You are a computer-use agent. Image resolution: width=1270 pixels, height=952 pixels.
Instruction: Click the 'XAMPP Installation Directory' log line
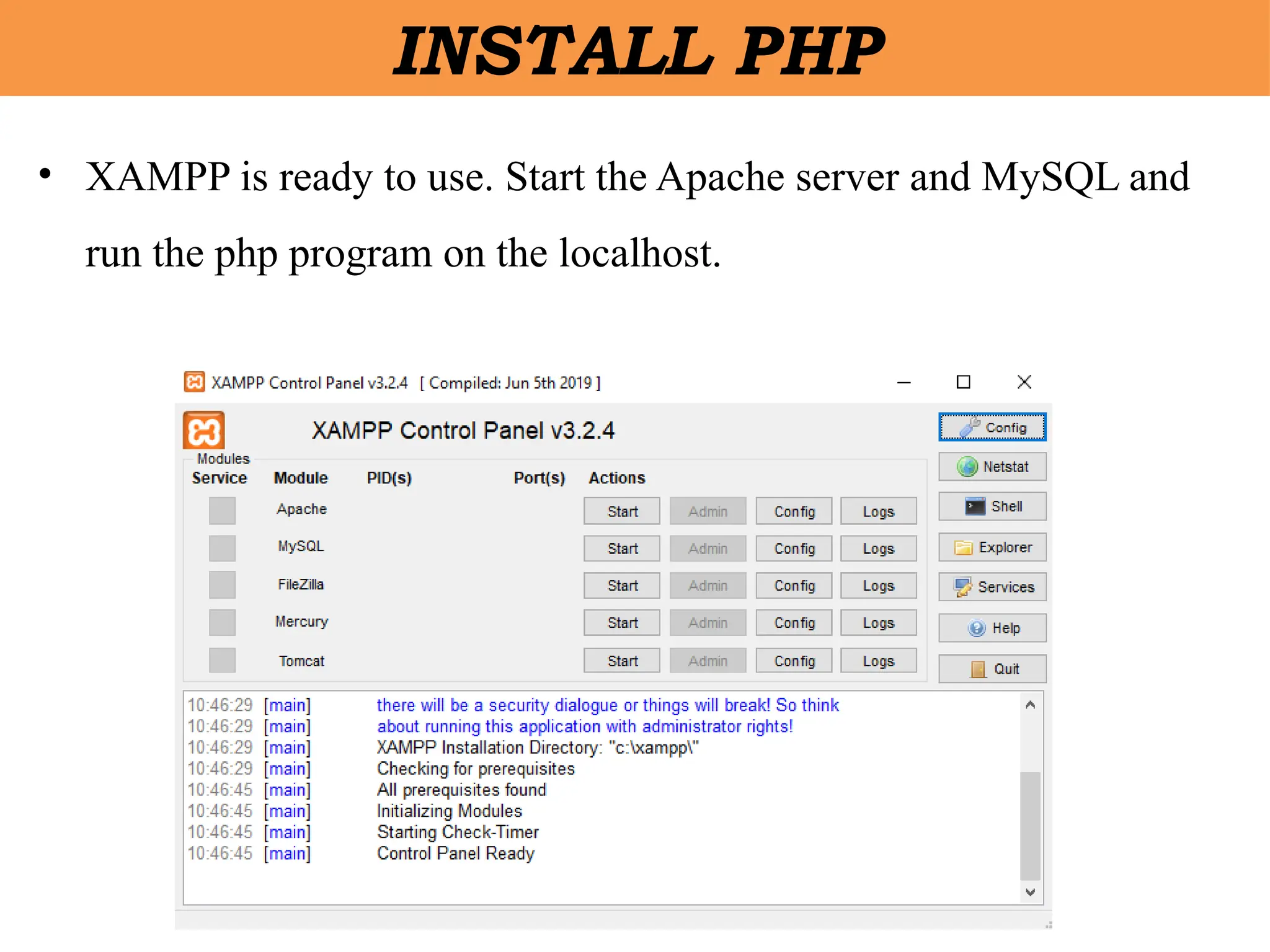[x=538, y=748]
